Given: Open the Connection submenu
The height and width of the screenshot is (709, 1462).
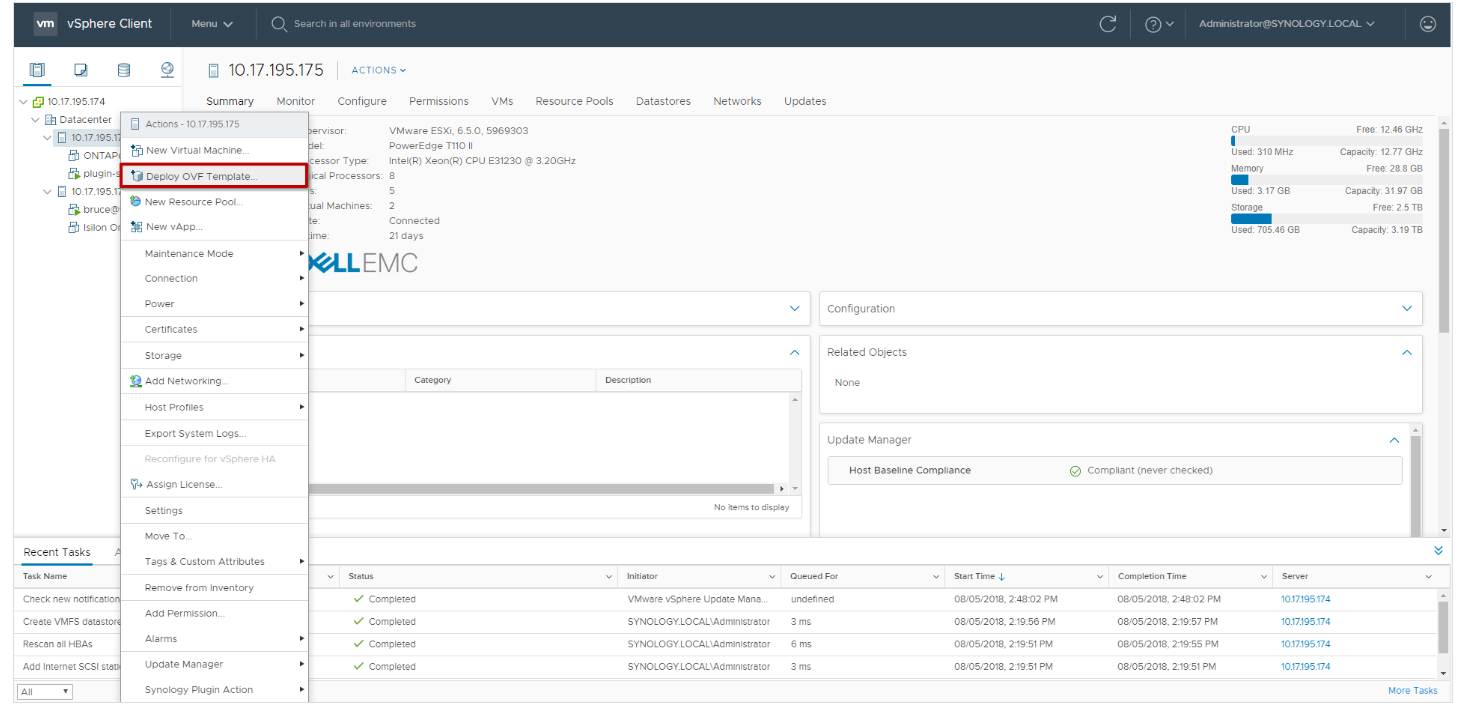Looking at the screenshot, I should point(214,279).
